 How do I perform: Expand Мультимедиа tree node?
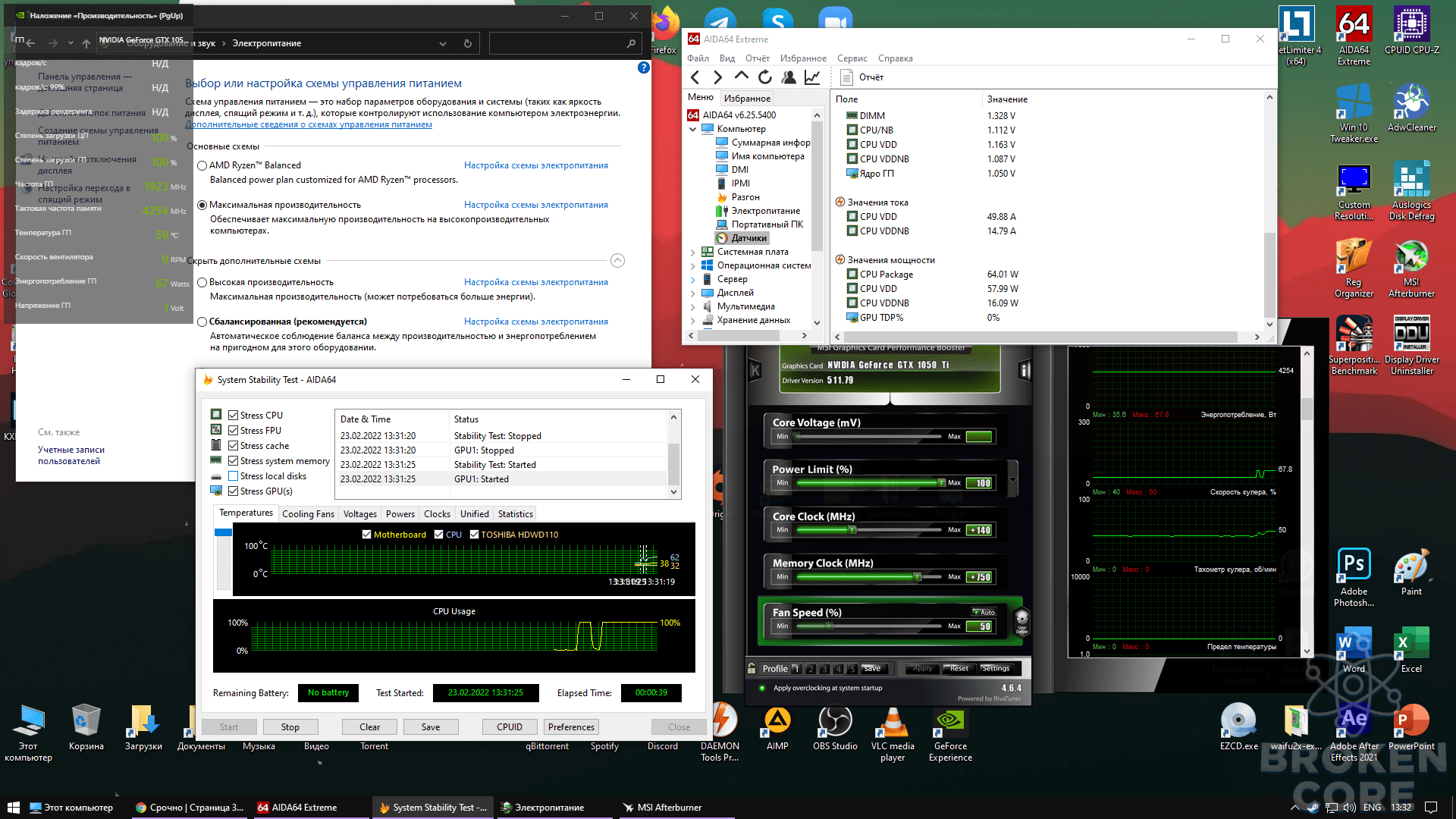(x=693, y=306)
